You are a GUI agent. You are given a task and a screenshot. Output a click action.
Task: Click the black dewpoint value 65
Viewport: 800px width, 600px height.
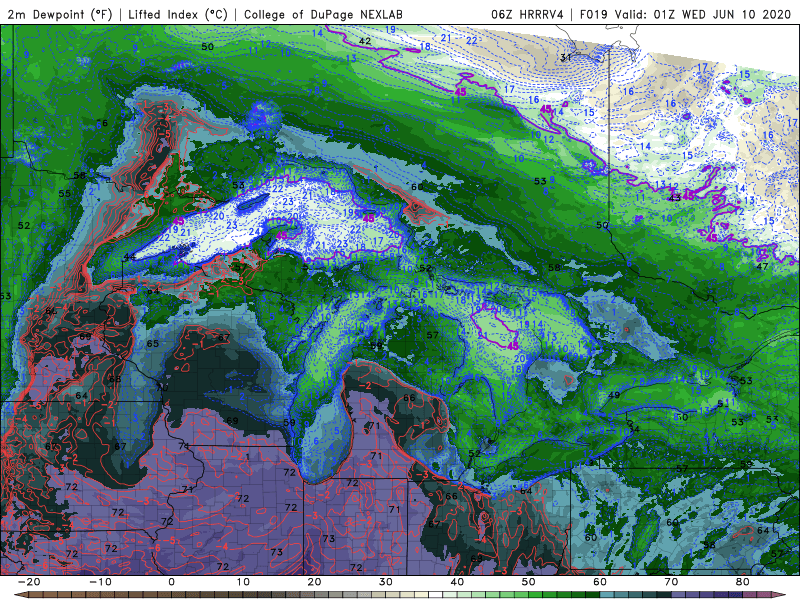click(153, 343)
